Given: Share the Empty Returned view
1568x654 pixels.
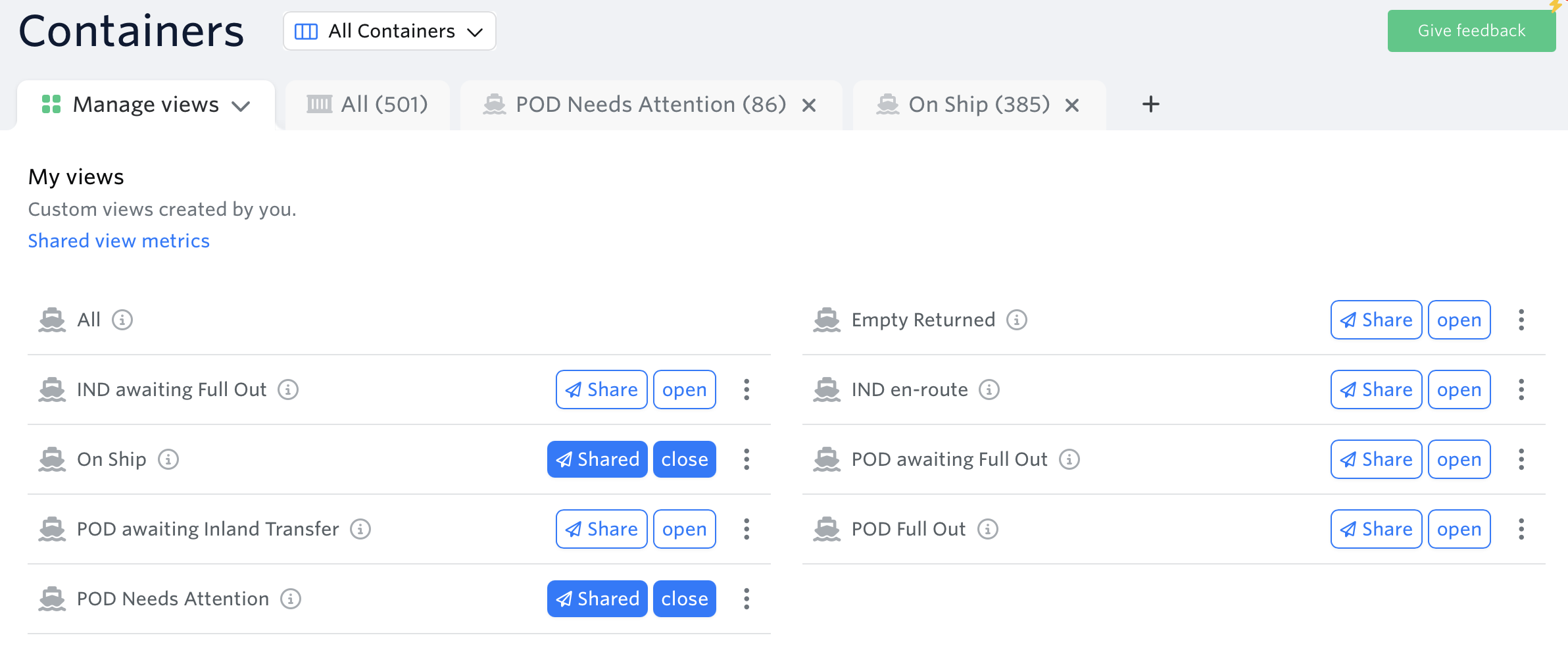Looking at the screenshot, I should pyautogui.click(x=1376, y=320).
